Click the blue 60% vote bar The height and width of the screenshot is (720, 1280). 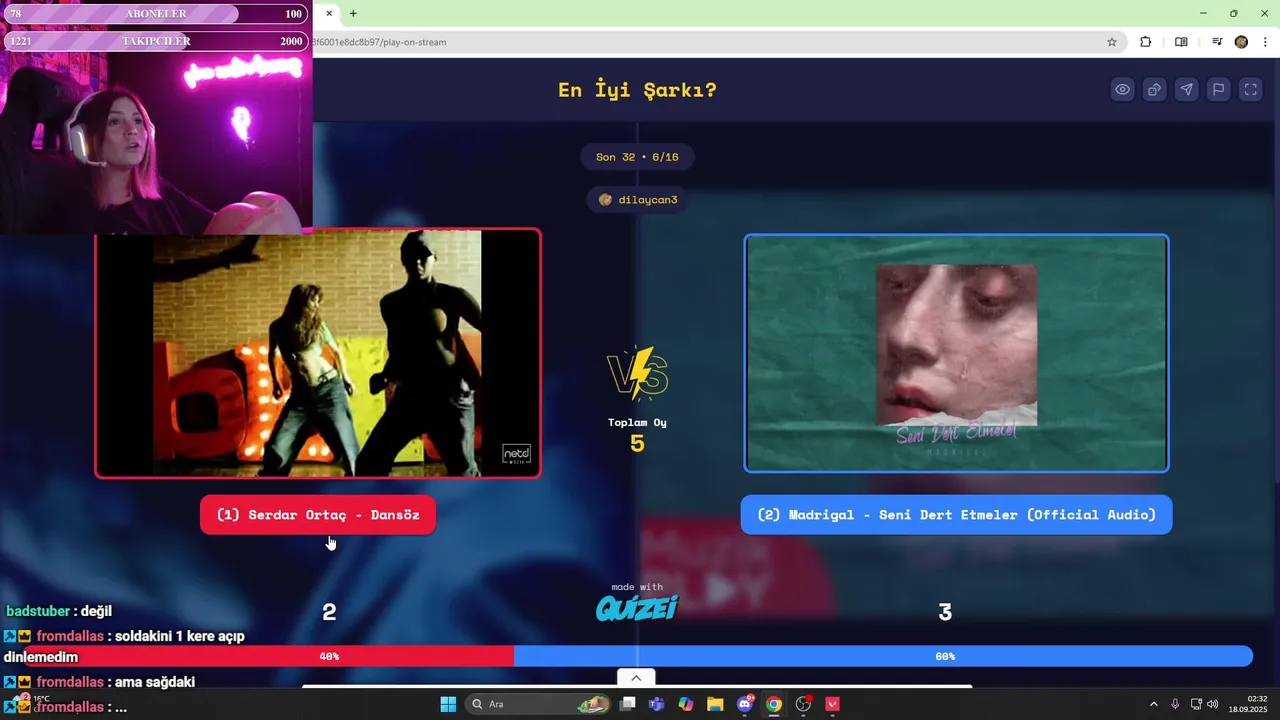883,656
